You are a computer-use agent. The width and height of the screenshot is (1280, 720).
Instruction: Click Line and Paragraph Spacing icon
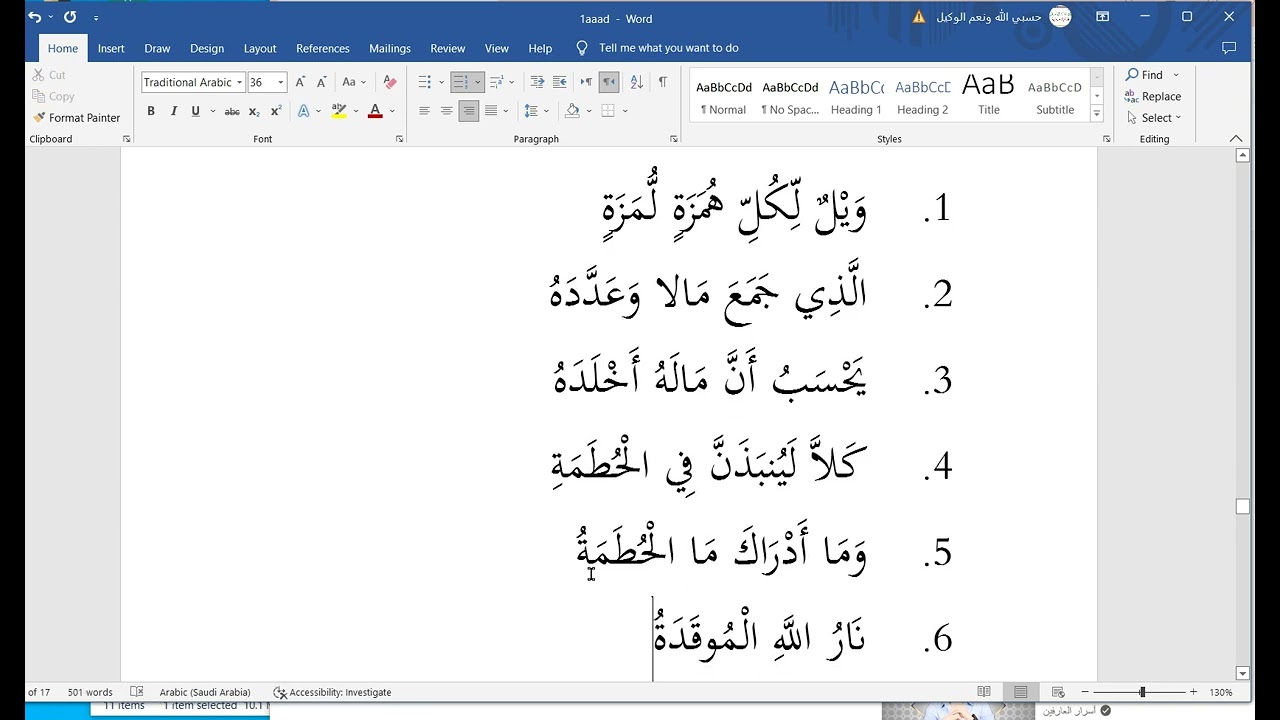pos(531,111)
